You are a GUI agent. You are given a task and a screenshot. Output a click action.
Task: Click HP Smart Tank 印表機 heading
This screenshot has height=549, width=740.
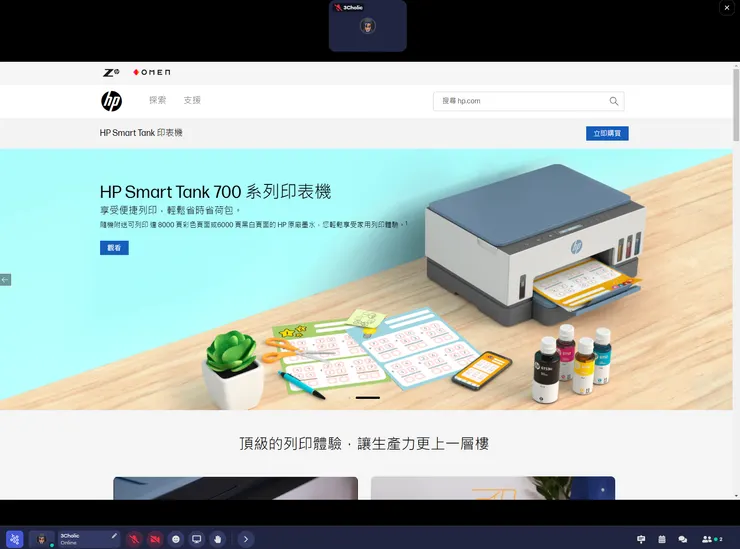pos(141,133)
